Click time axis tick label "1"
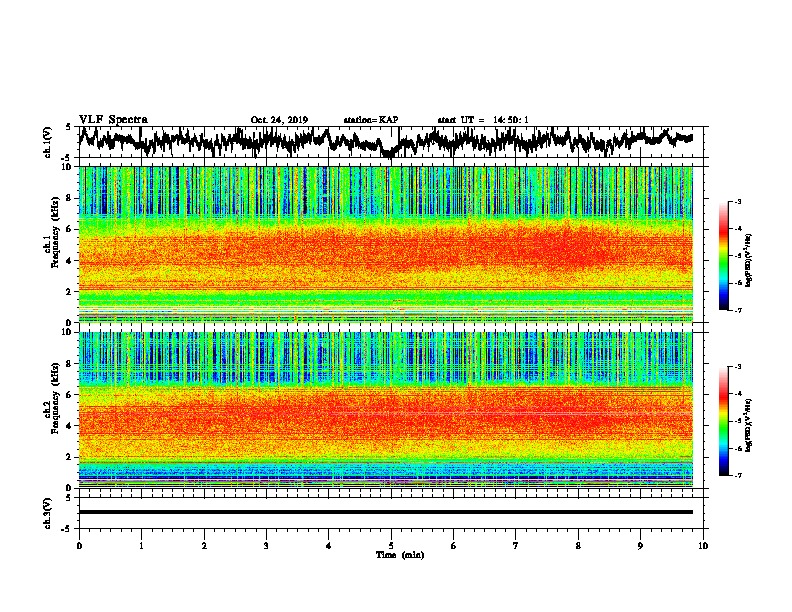Image resolution: width=792 pixels, height=612 pixels. point(141,546)
